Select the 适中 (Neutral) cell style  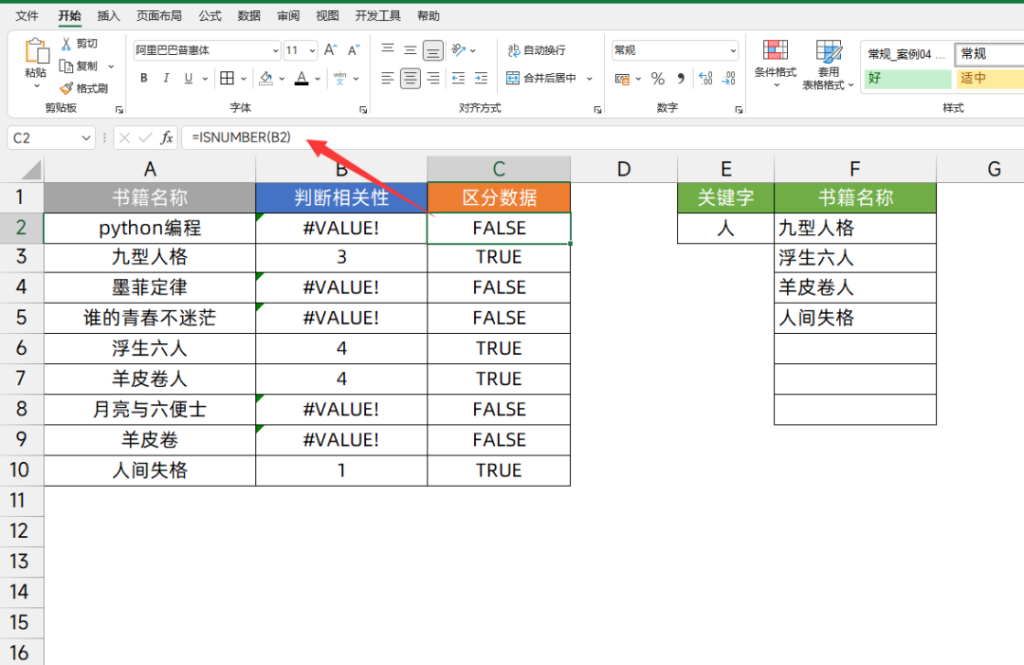[x=989, y=78]
